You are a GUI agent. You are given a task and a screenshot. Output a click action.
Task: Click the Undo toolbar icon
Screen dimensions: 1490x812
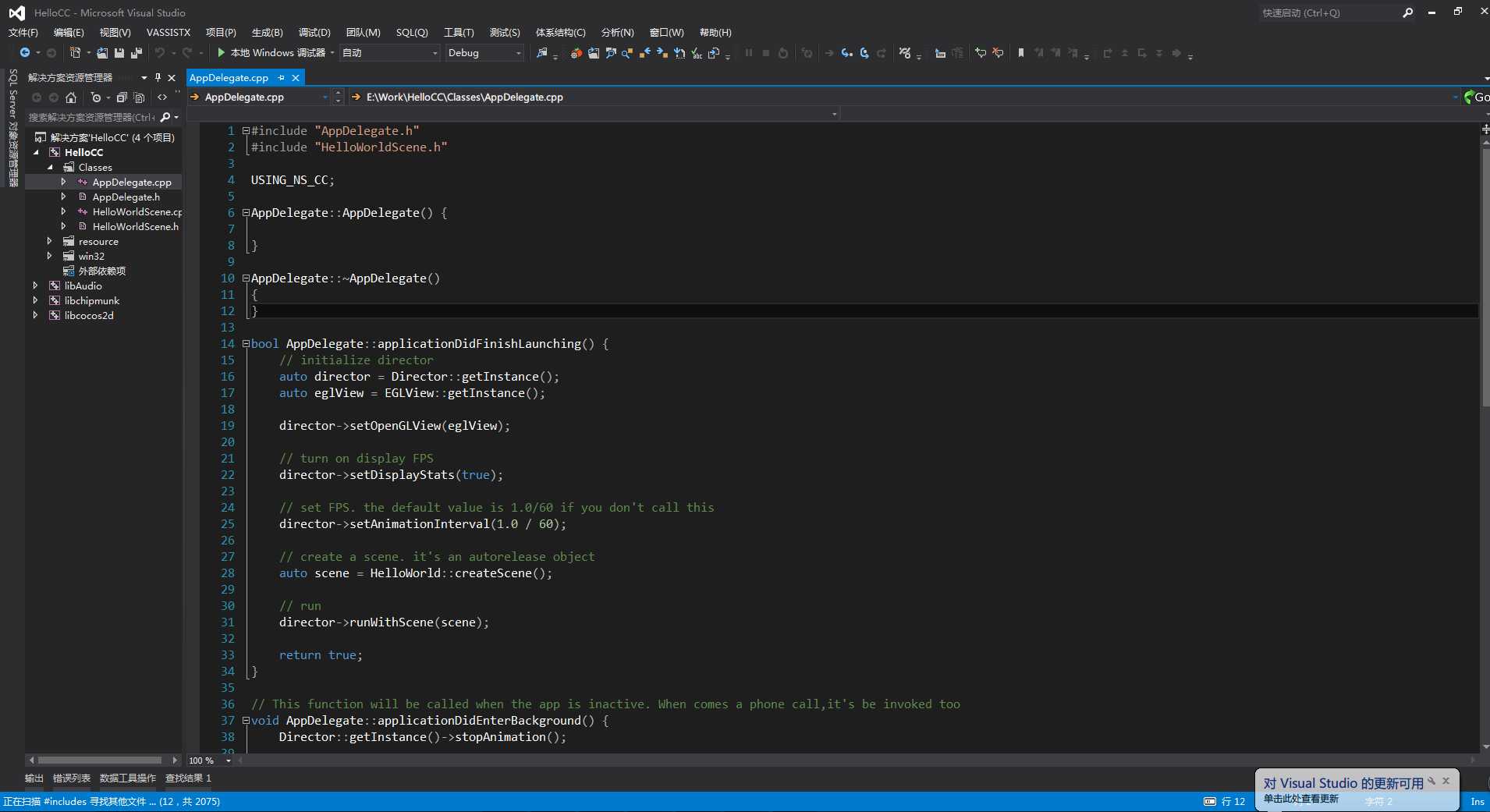[x=159, y=53]
